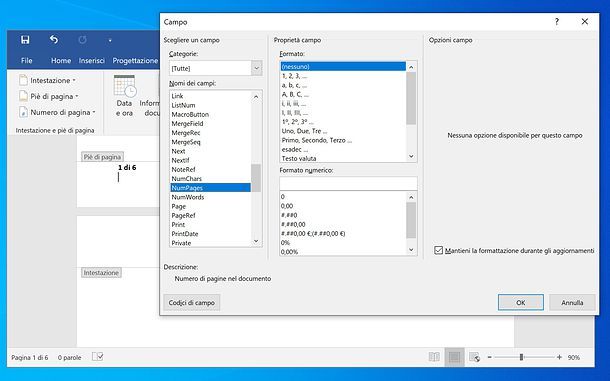Switch to the Inserisci ribbon tab
Image resolution: width=610 pixels, height=381 pixels.
tap(91, 61)
